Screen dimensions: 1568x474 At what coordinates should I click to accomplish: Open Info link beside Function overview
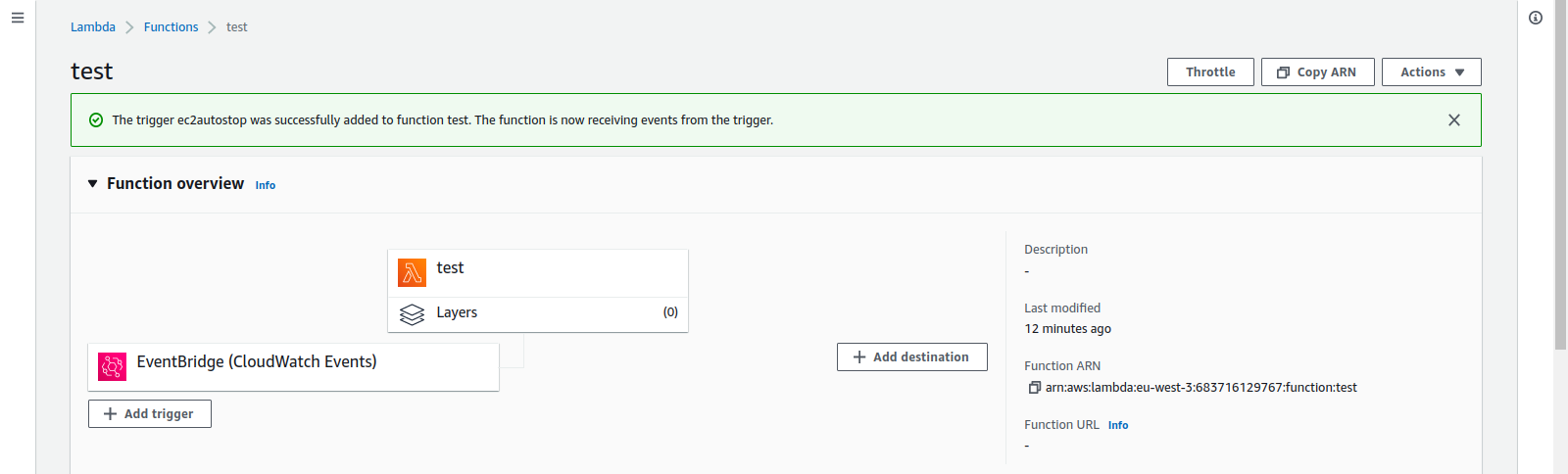coord(266,185)
